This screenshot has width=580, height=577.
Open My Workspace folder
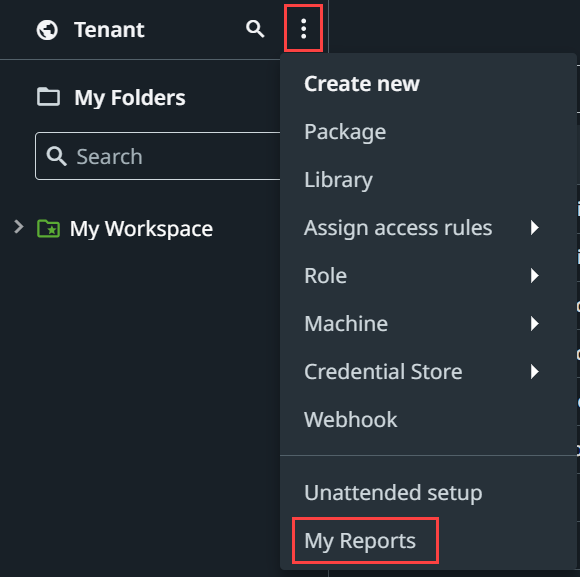141,229
